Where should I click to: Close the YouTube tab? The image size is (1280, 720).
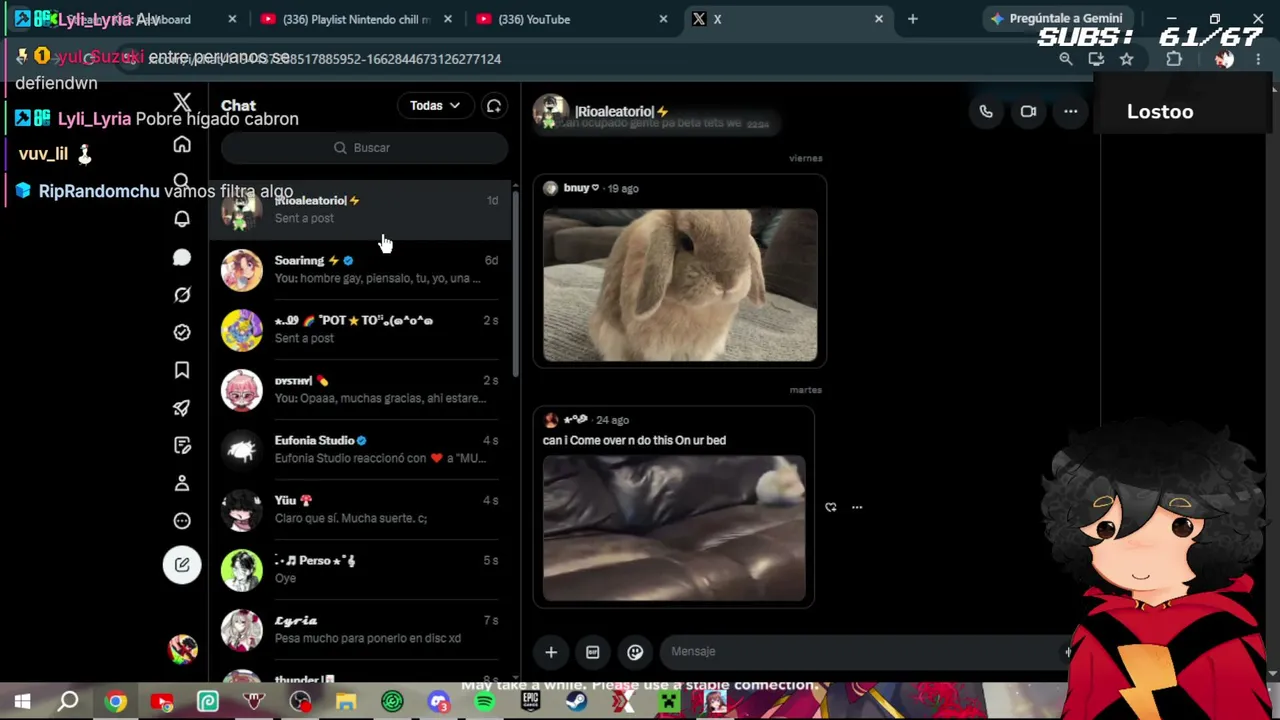663,19
